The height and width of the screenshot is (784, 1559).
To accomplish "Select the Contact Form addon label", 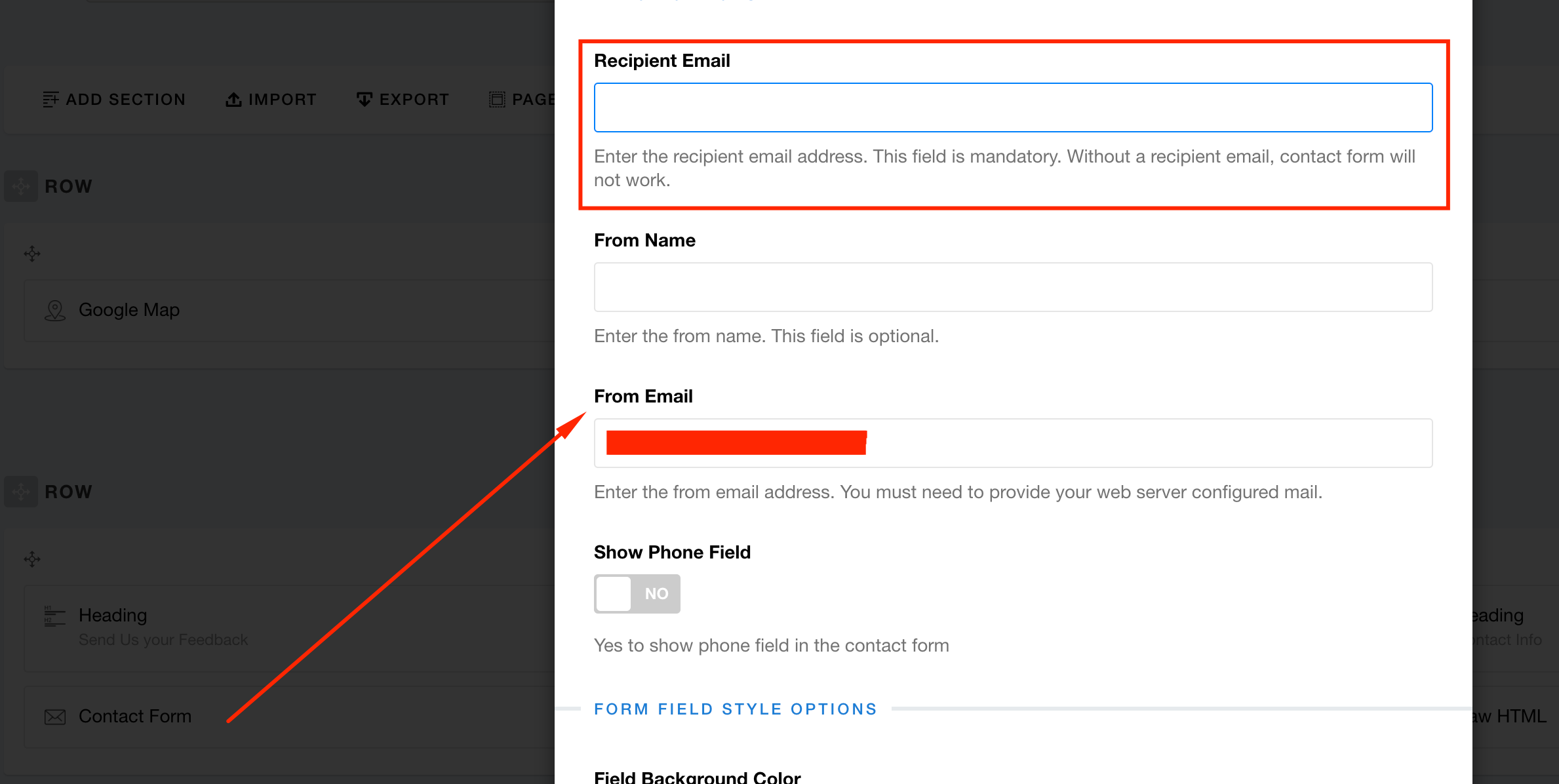I will (x=135, y=716).
